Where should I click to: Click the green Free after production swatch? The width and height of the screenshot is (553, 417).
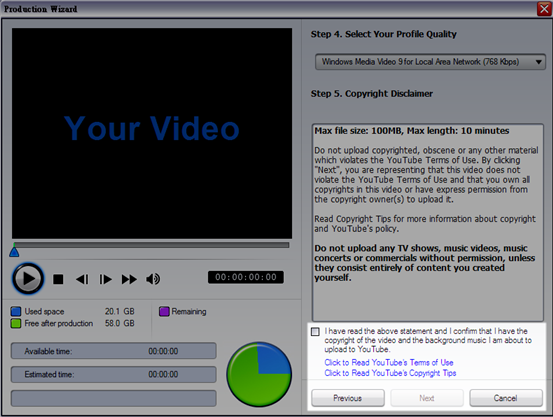point(16,323)
